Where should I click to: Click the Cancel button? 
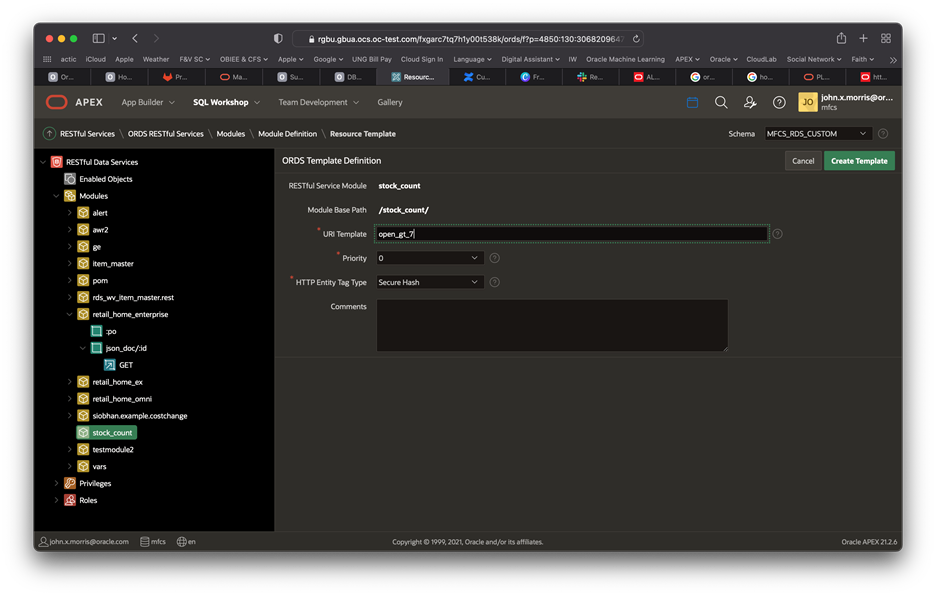point(803,160)
